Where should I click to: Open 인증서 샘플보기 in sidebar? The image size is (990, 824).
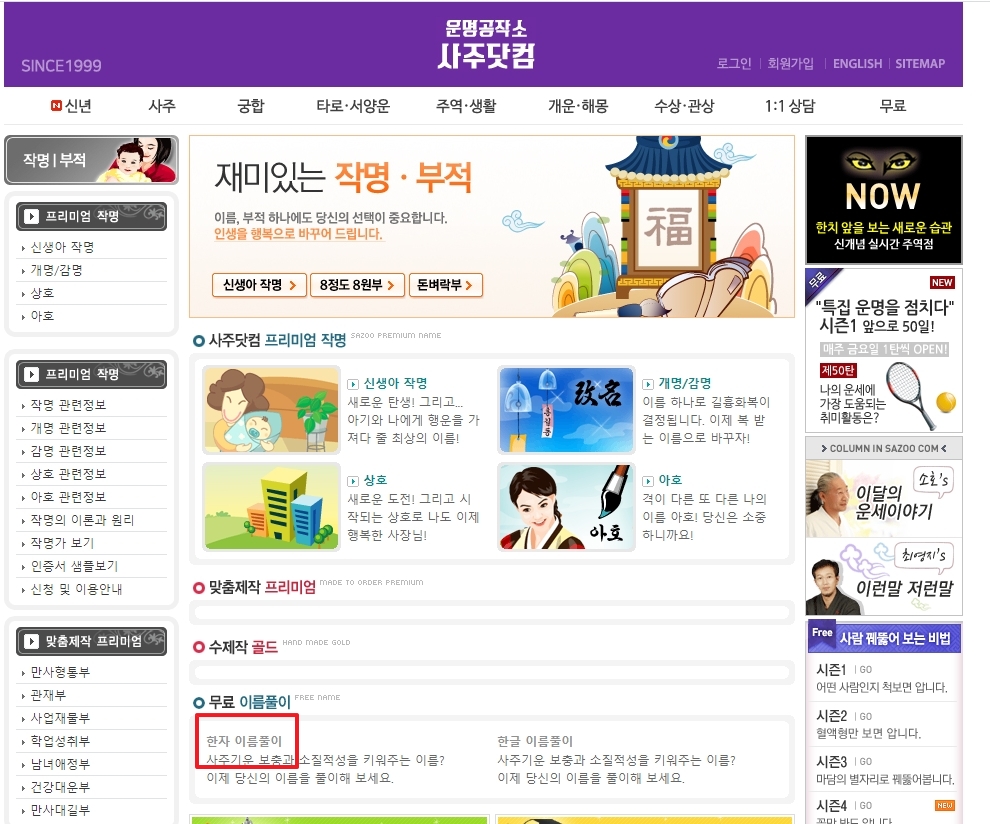(x=75, y=566)
